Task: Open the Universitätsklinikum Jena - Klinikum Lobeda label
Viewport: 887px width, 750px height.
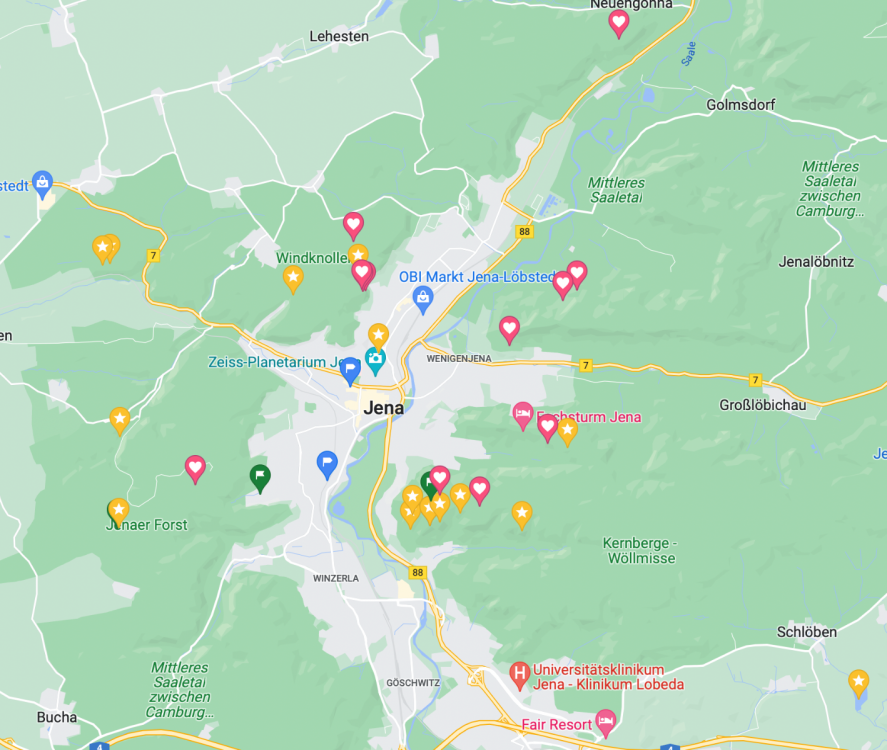Action: point(608,677)
